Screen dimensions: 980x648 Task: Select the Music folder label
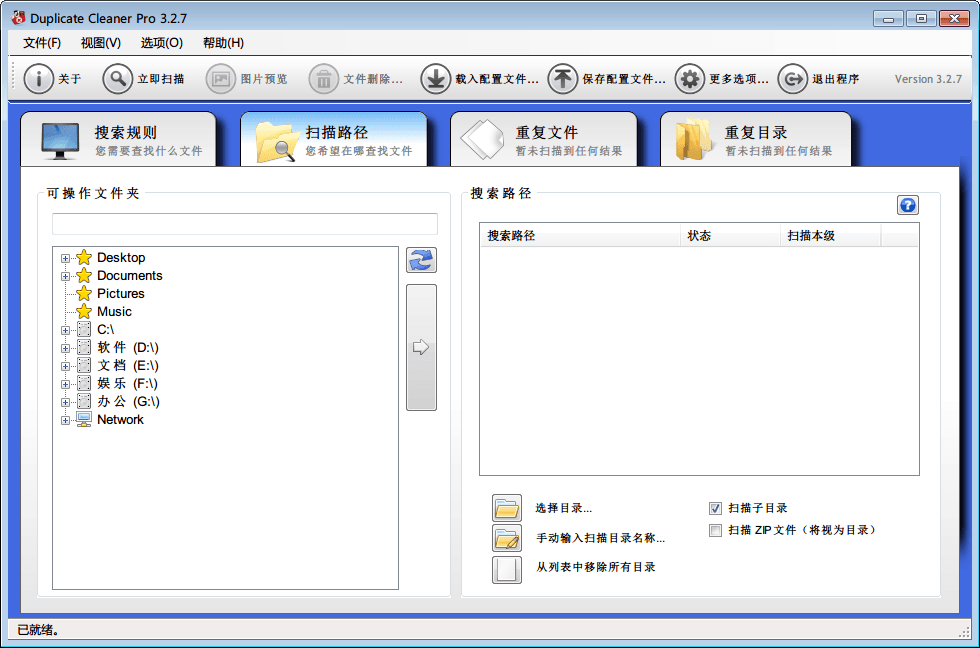click(114, 311)
